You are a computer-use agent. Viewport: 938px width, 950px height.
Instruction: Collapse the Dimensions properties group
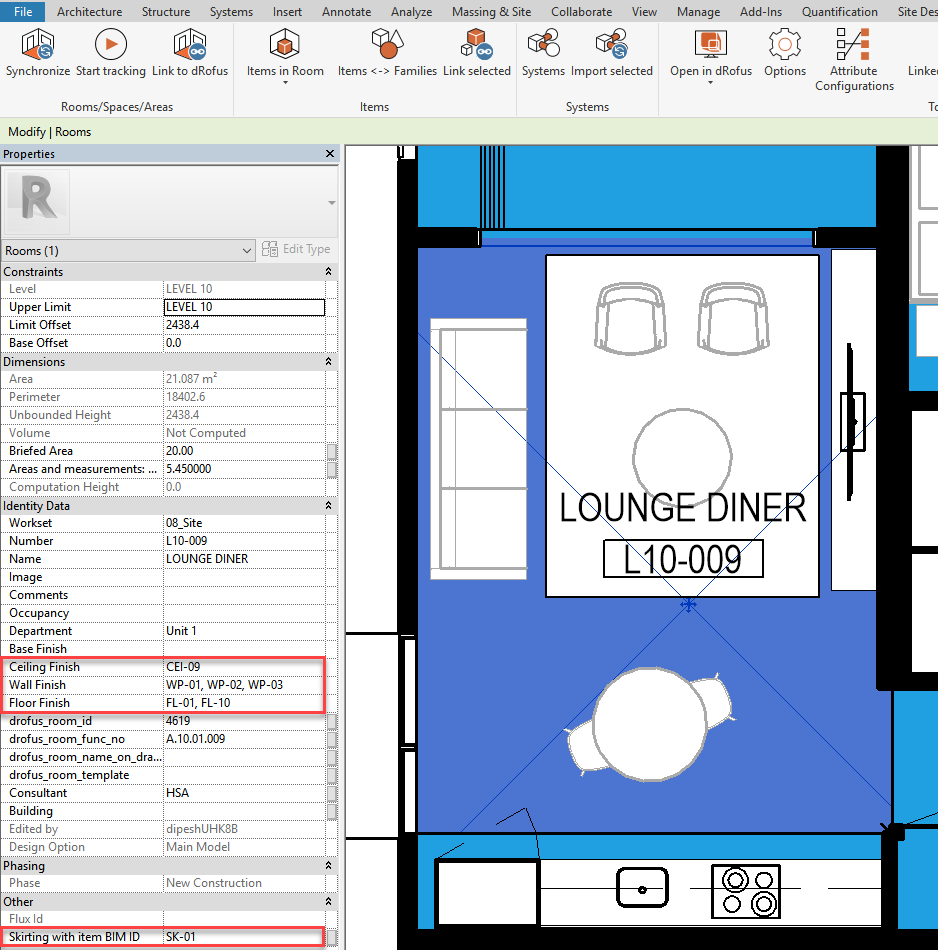328,362
